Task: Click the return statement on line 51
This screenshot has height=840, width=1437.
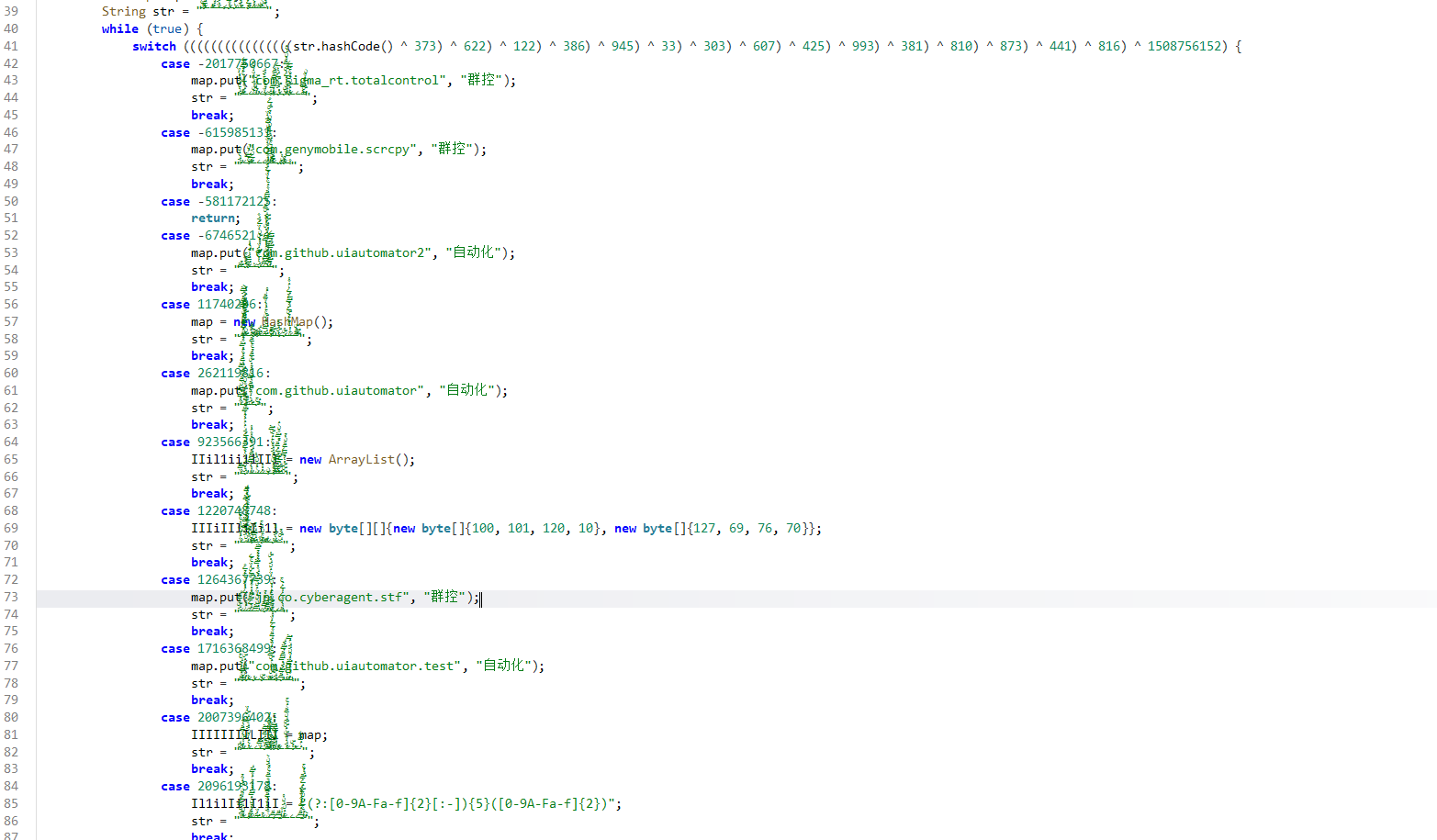Action: click(x=213, y=218)
